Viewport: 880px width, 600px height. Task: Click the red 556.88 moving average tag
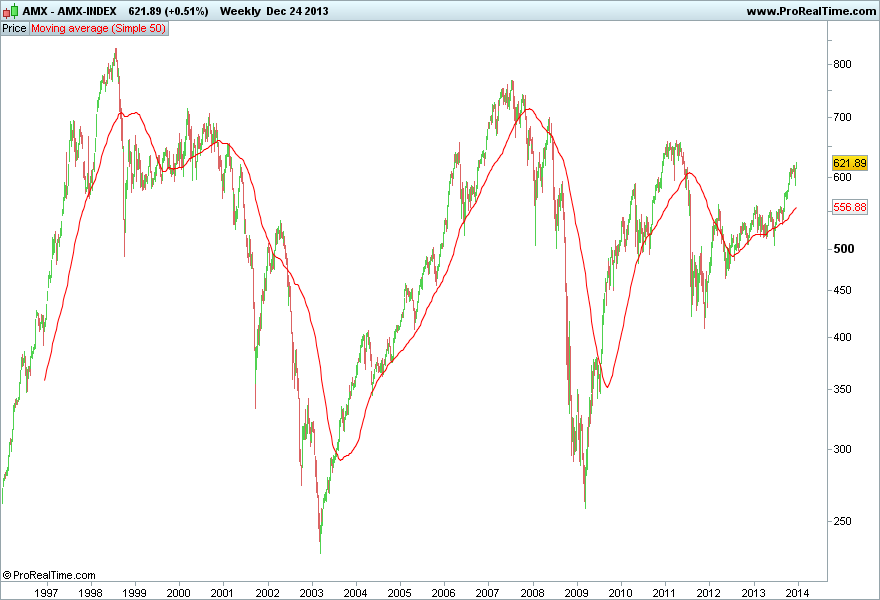click(x=850, y=207)
